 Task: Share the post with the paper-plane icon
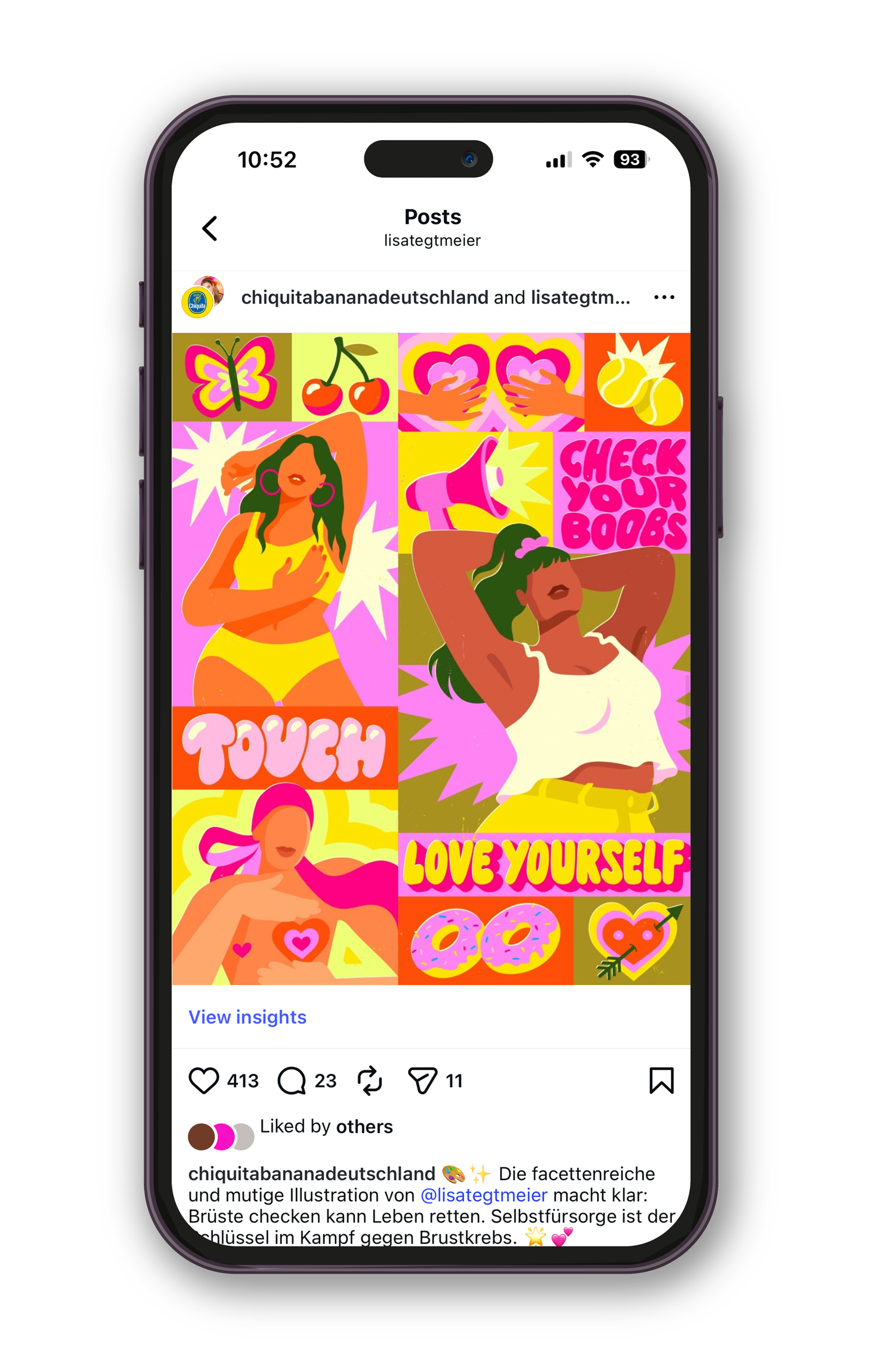[x=422, y=1081]
